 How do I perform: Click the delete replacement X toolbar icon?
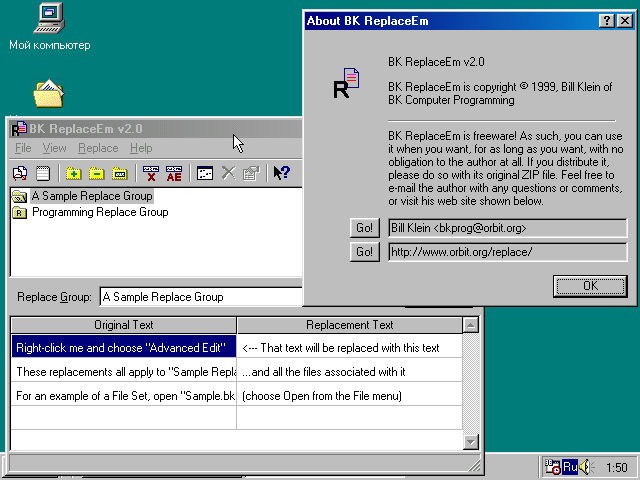(x=151, y=173)
